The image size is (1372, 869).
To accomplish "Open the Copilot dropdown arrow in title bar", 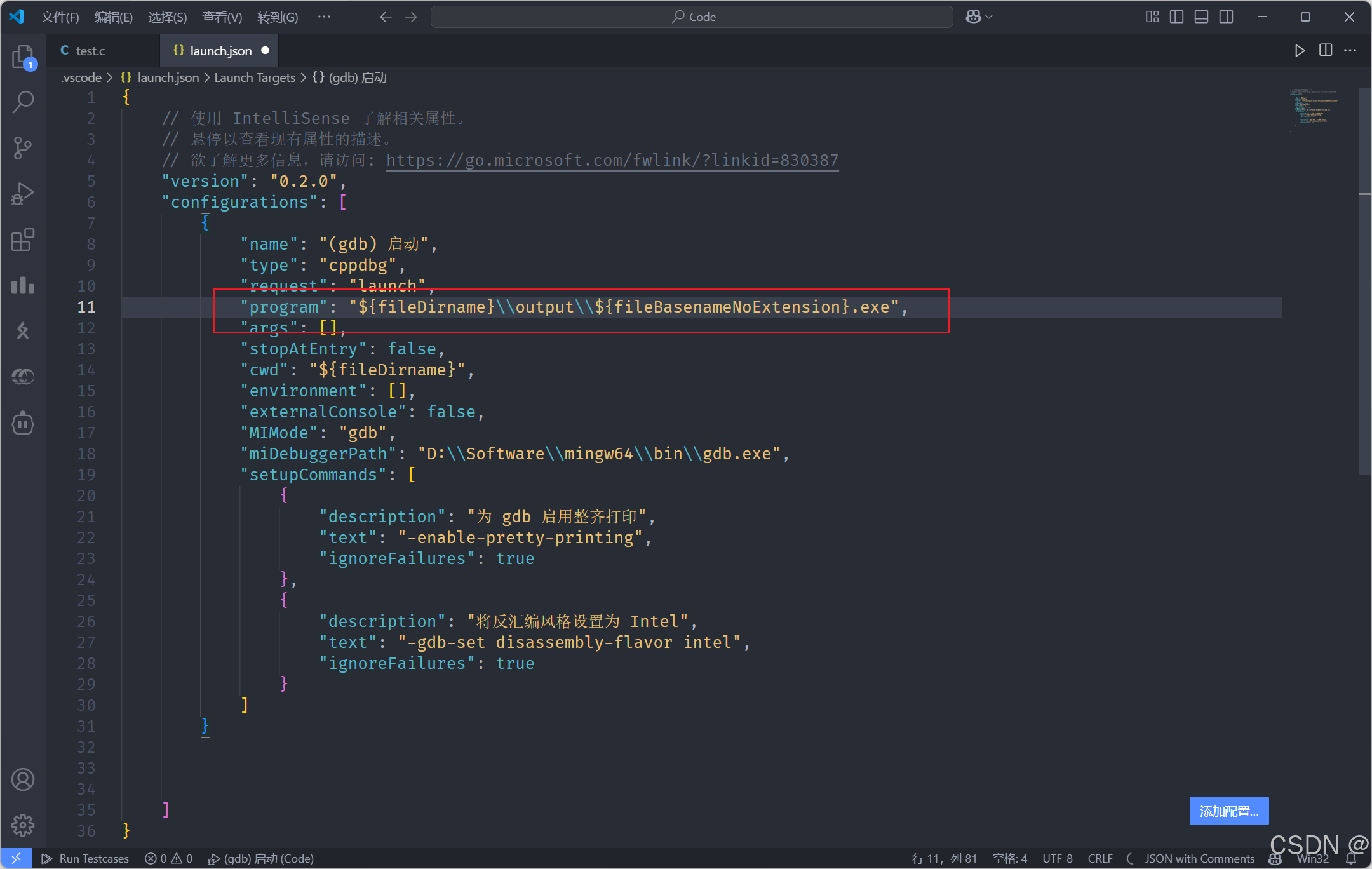I will [989, 17].
